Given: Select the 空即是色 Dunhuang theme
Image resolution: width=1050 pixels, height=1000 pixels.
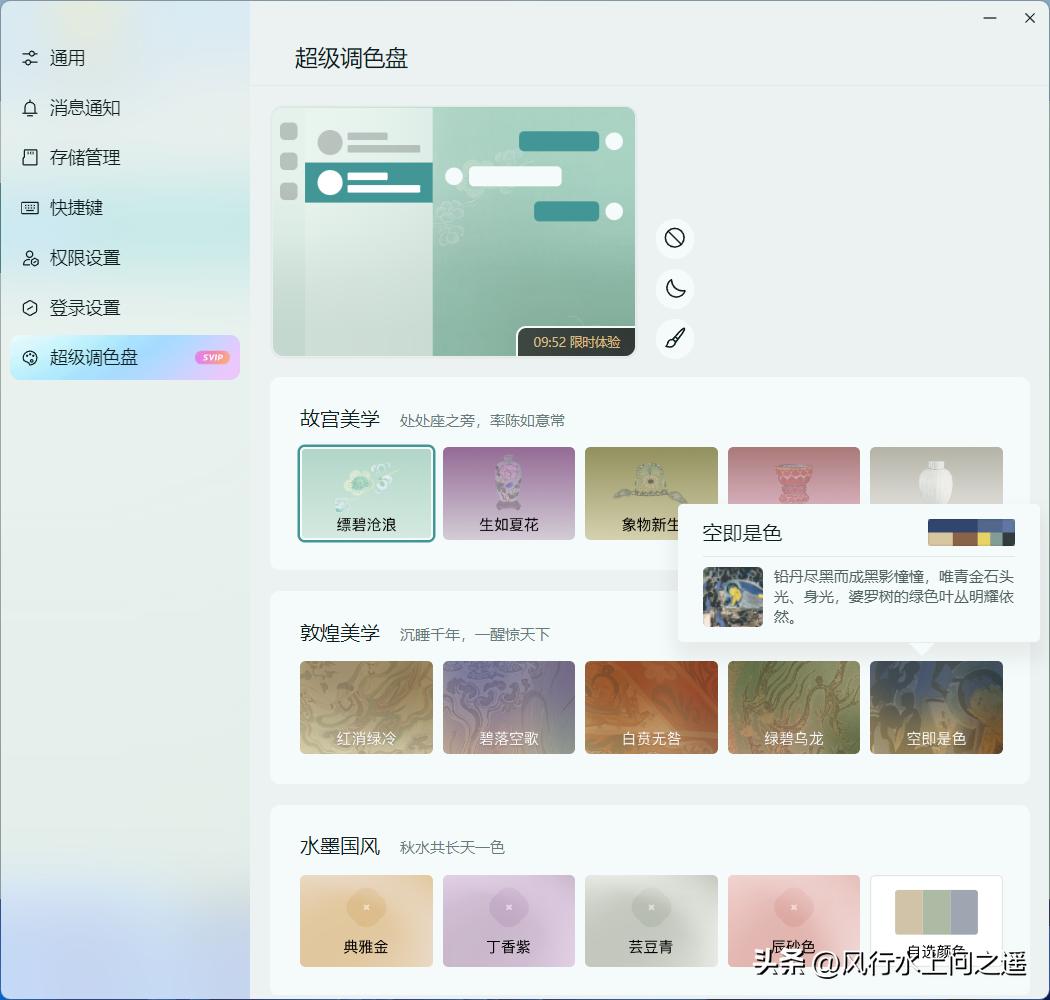Looking at the screenshot, I should (x=936, y=707).
